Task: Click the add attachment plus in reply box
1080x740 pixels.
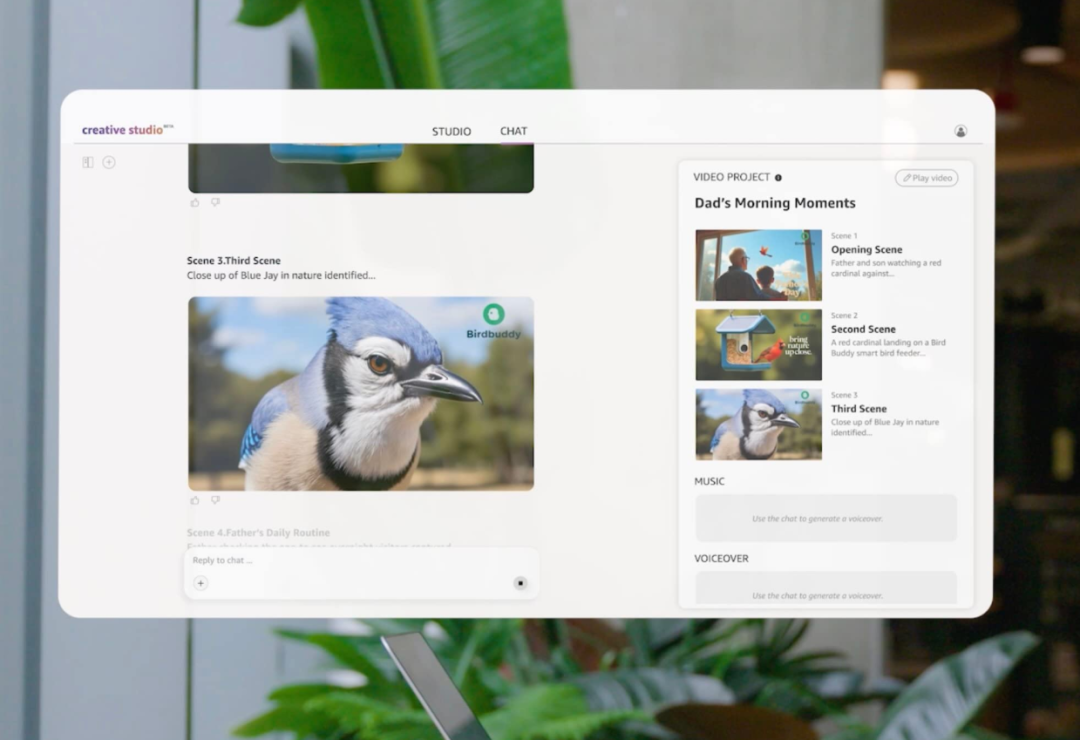Action: pyautogui.click(x=201, y=584)
